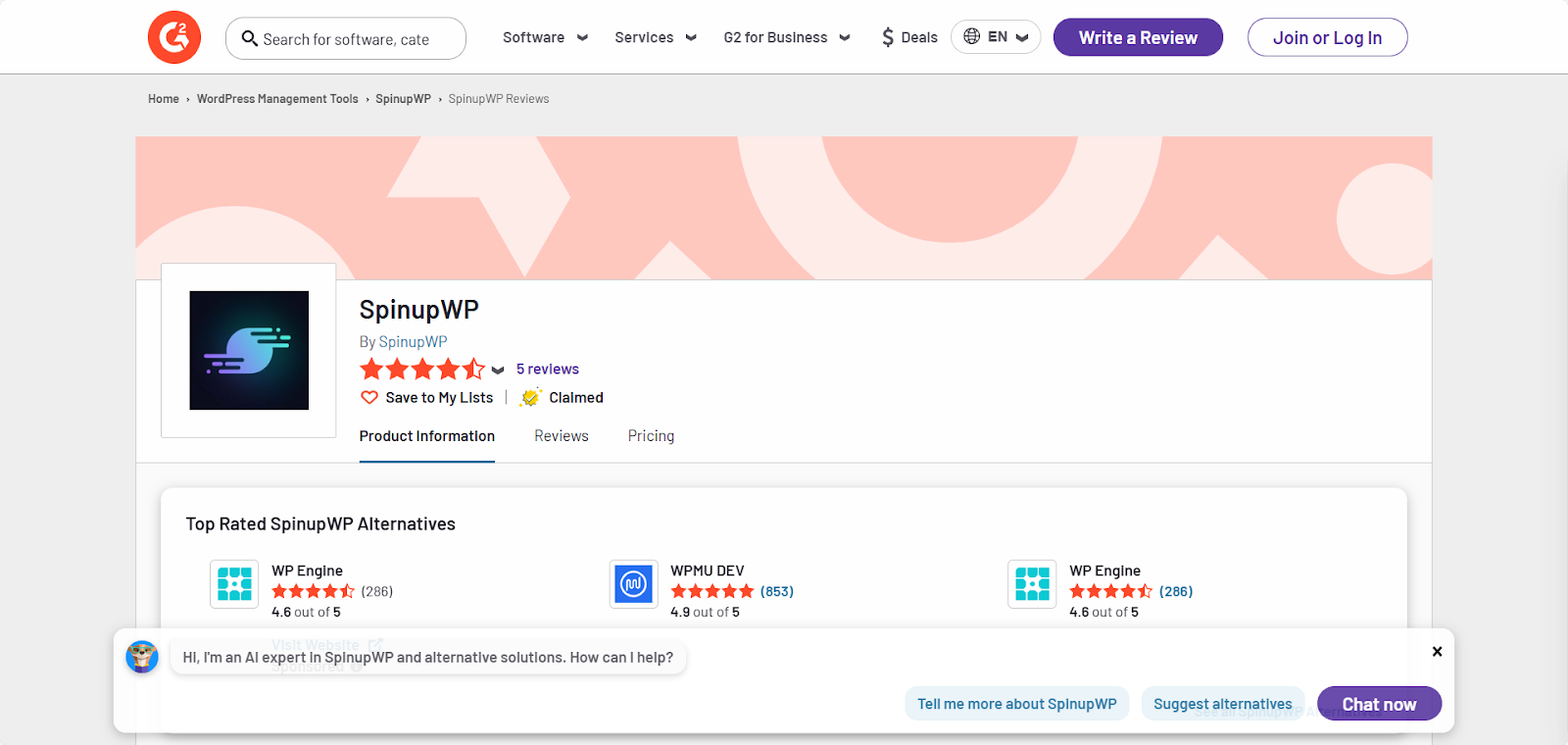Select the Product Information tab
The image size is (1568, 745).
point(427,436)
